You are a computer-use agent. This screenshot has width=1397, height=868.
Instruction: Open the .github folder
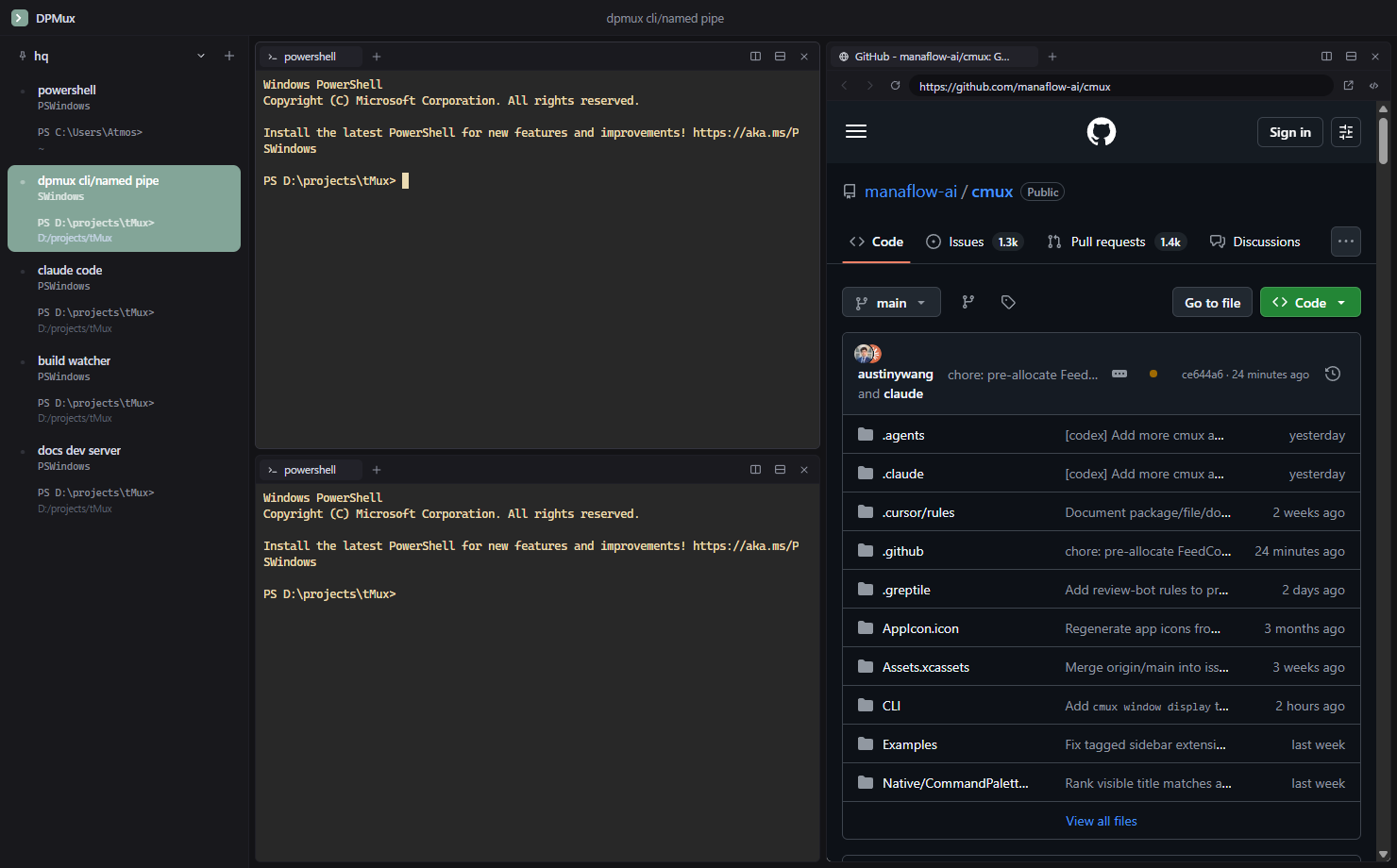pos(902,551)
